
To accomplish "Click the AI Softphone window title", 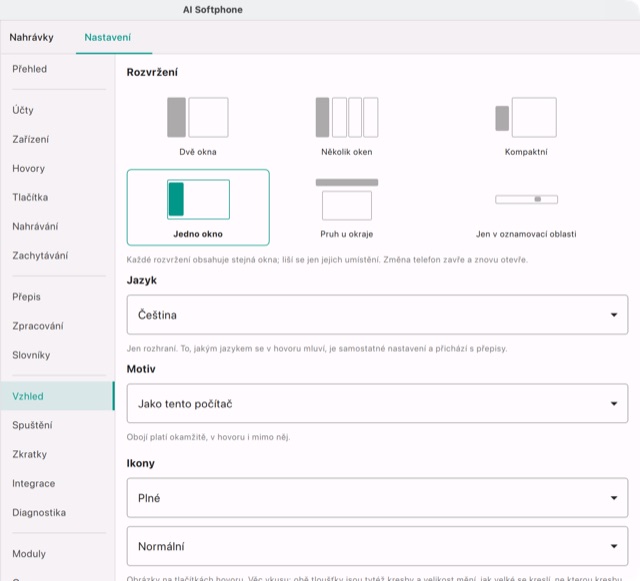I will tap(213, 10).
